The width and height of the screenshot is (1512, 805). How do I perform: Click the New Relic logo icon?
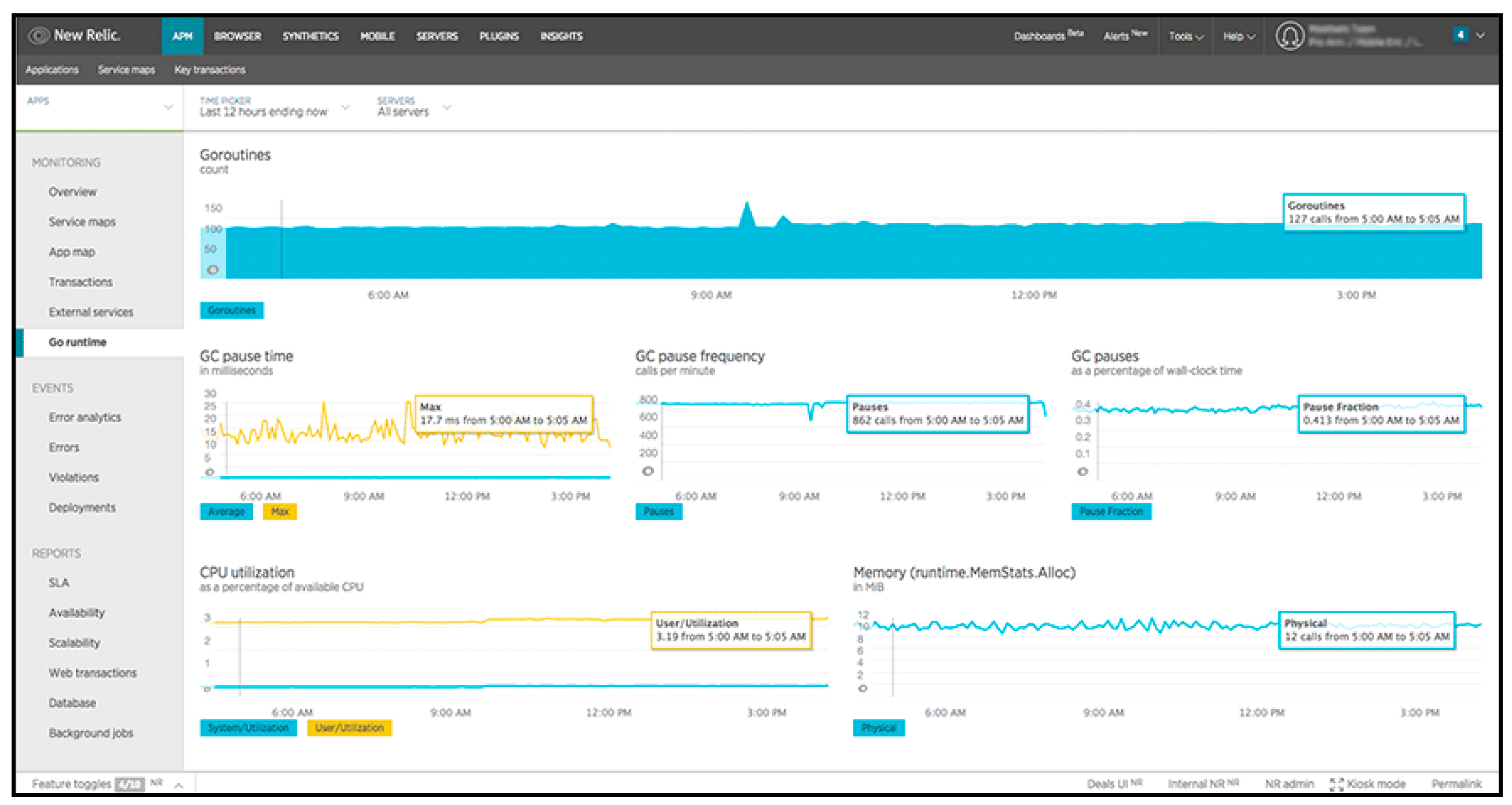(39, 36)
